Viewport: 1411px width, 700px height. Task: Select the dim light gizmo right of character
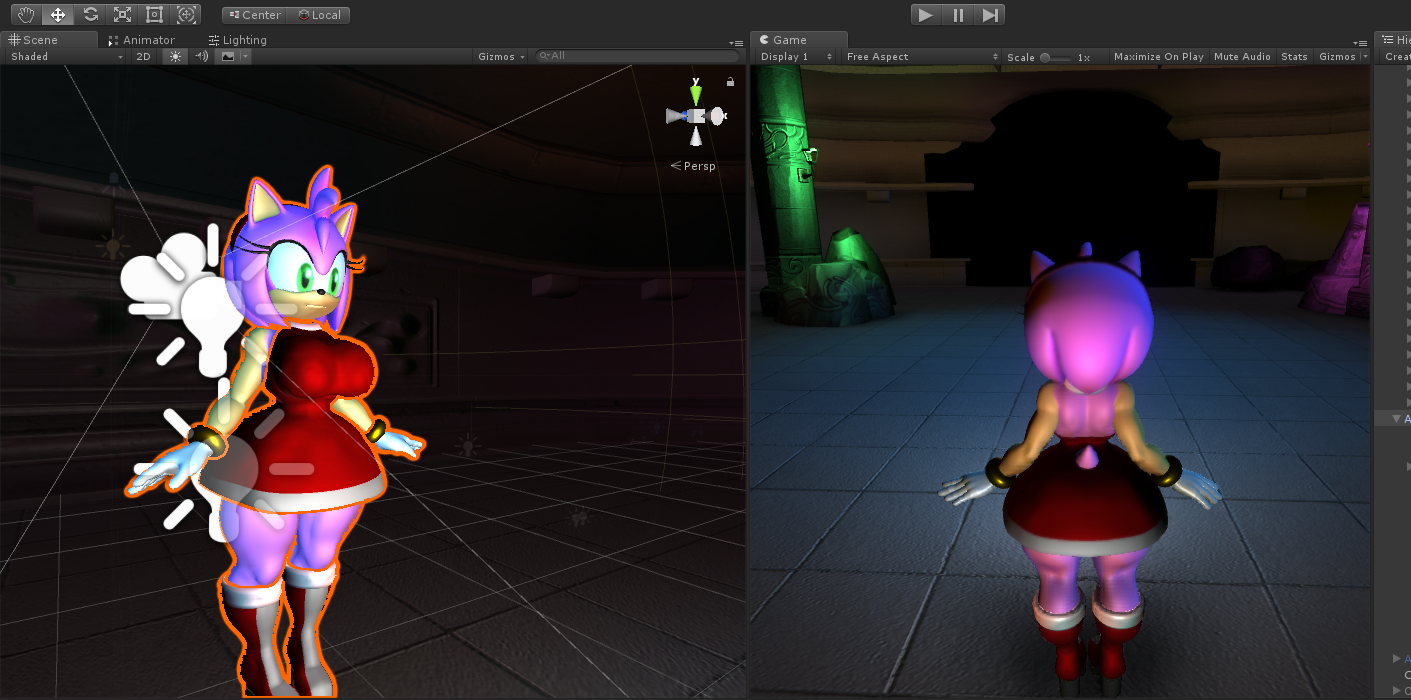466,444
